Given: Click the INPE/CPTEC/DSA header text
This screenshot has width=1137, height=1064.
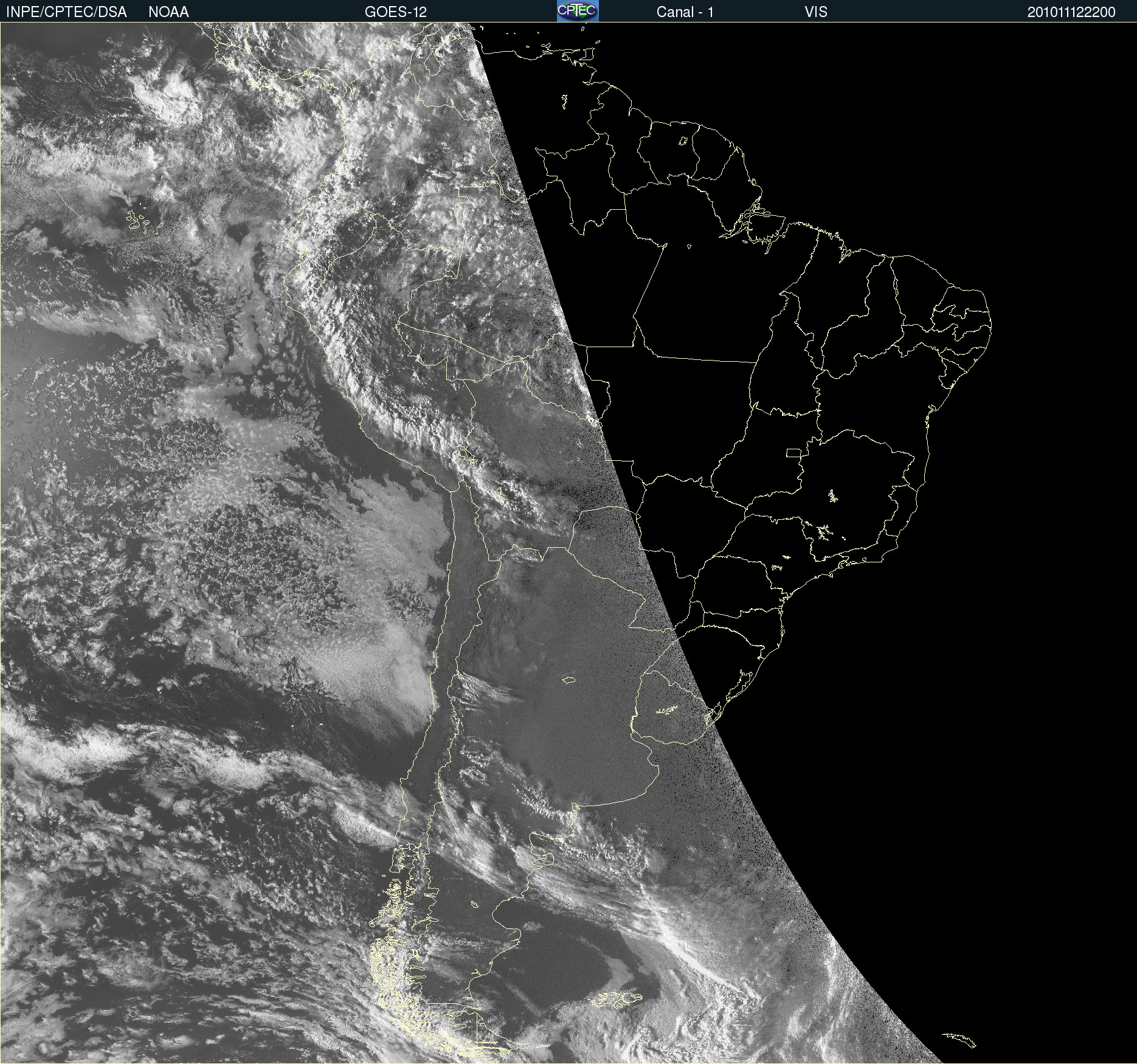Looking at the screenshot, I should click(x=66, y=12).
